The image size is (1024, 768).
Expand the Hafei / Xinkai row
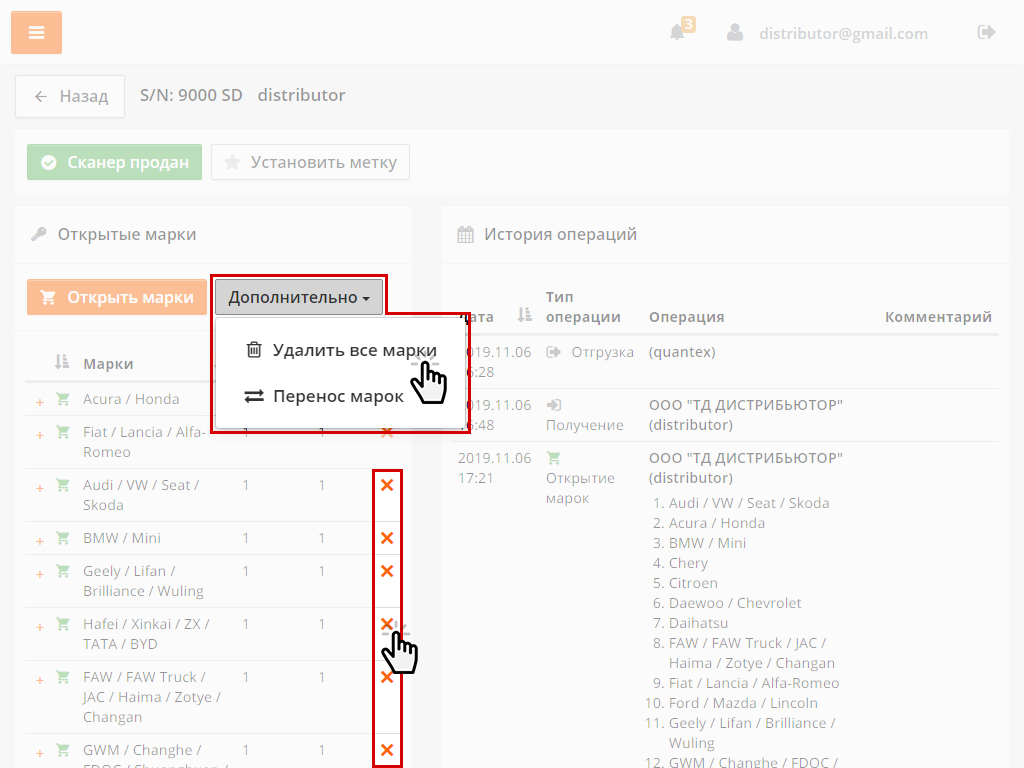(40, 626)
